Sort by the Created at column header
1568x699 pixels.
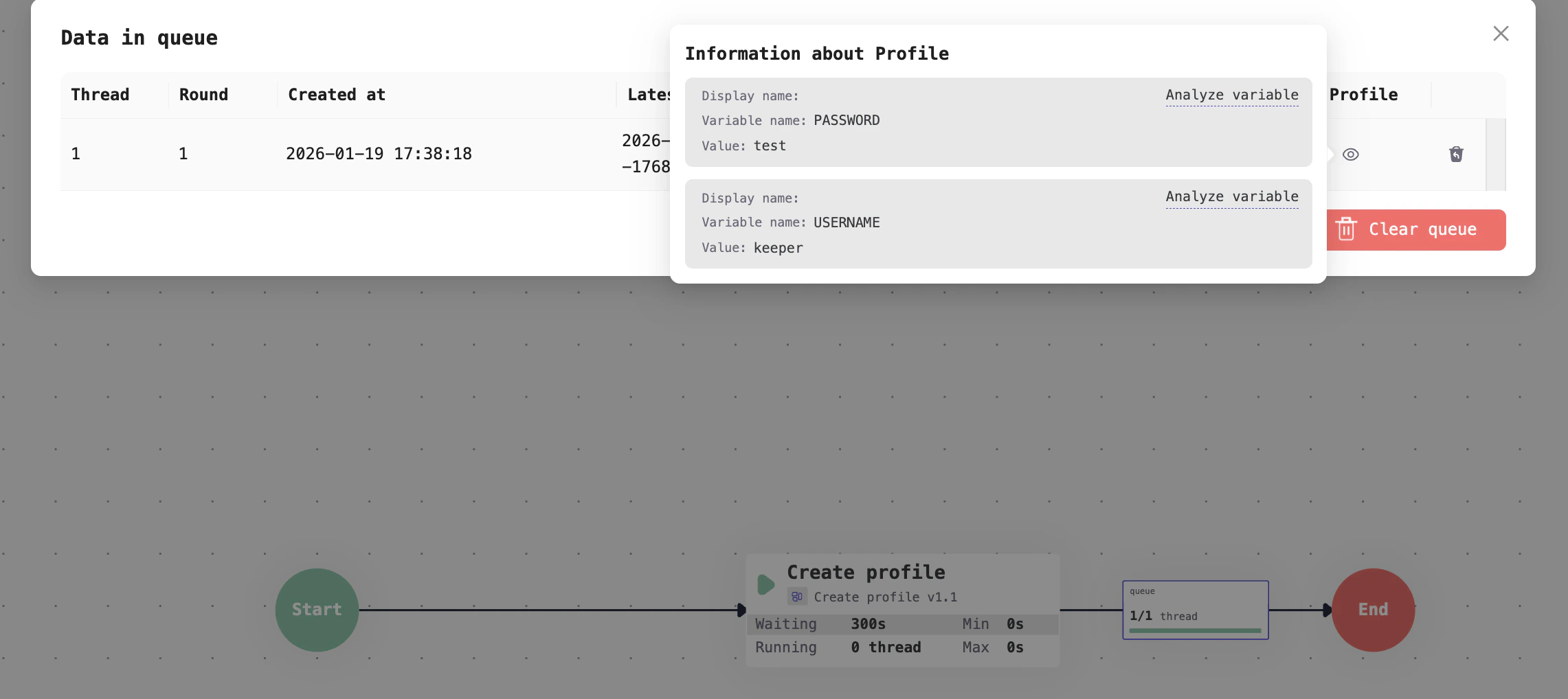336,94
